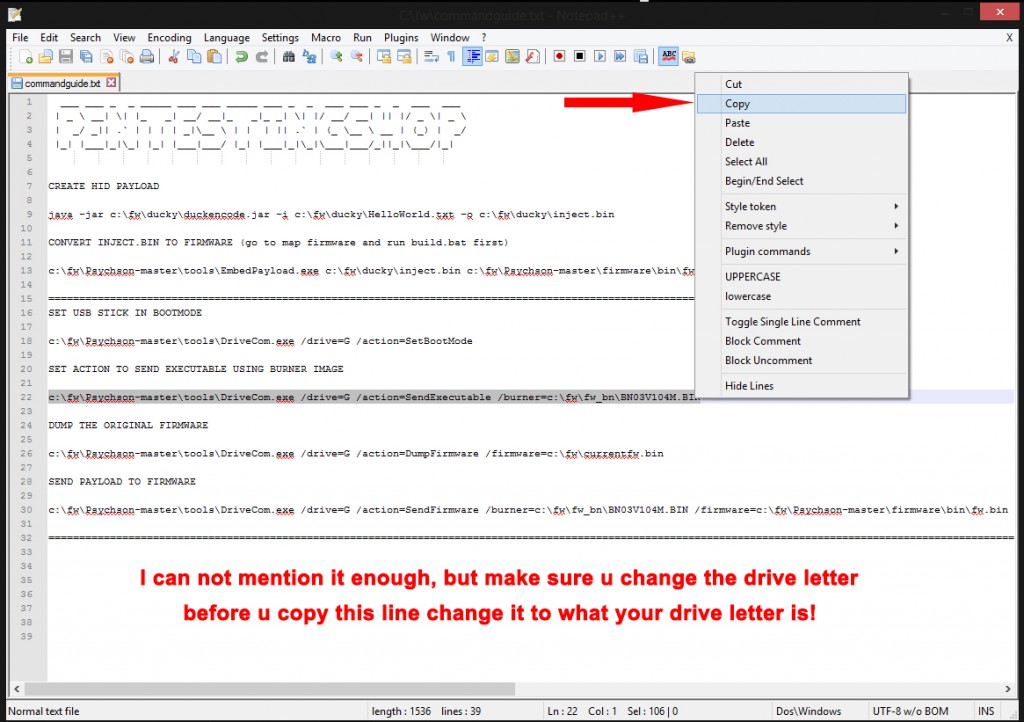1024x722 pixels.
Task: Click the scissors Cut icon in toolbar
Action: click(x=174, y=57)
